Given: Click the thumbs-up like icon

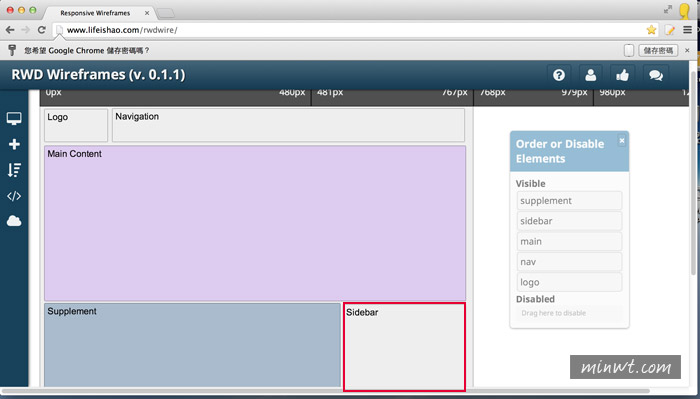Looking at the screenshot, I should tap(622, 75).
